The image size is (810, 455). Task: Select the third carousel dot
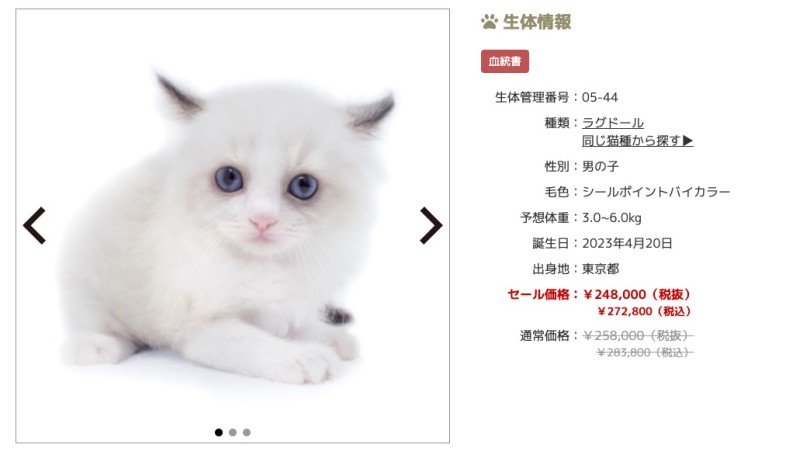246,432
